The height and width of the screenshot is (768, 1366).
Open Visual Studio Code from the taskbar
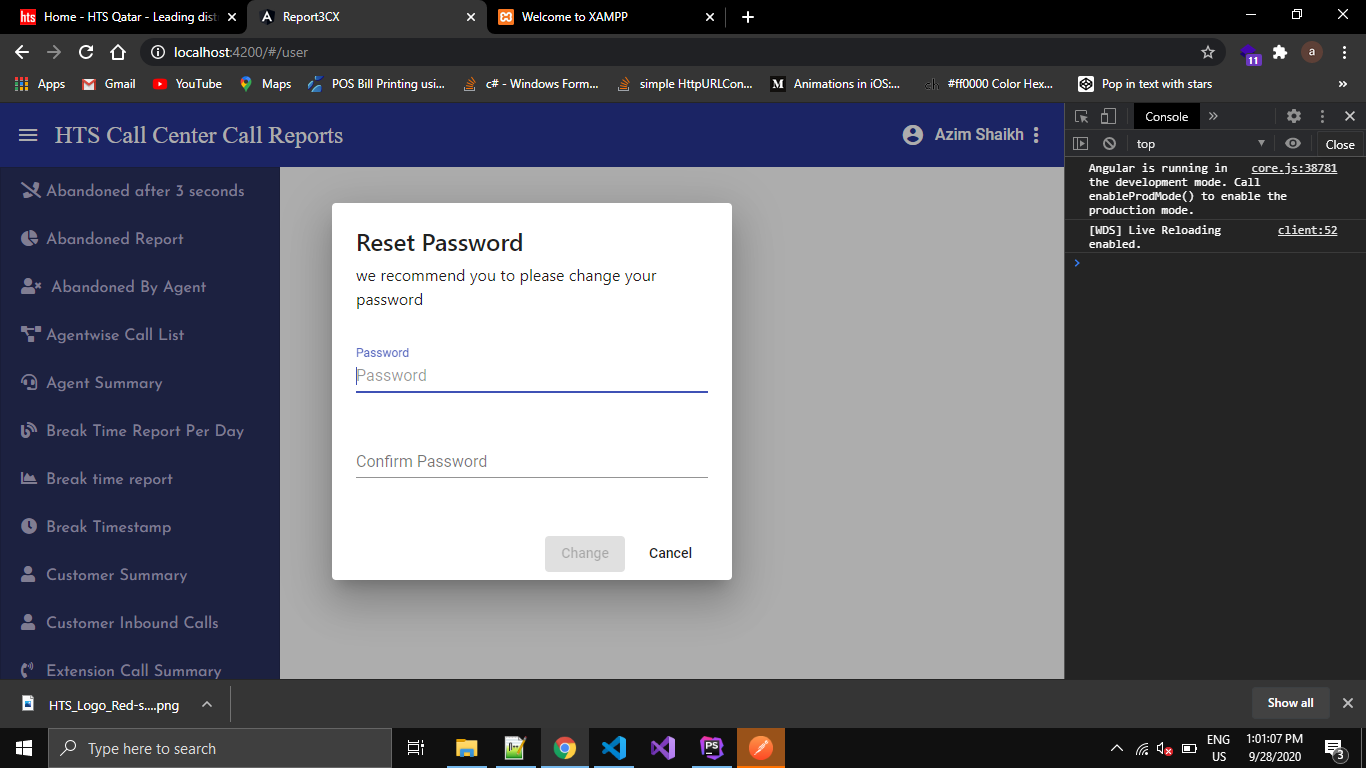[614, 748]
